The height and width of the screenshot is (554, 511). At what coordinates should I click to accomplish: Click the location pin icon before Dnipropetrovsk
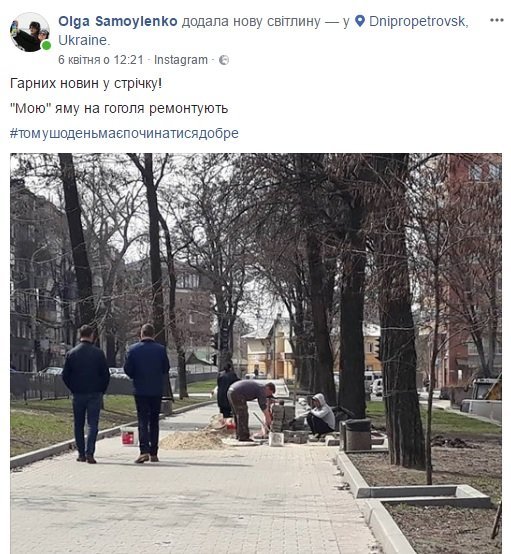[360, 21]
